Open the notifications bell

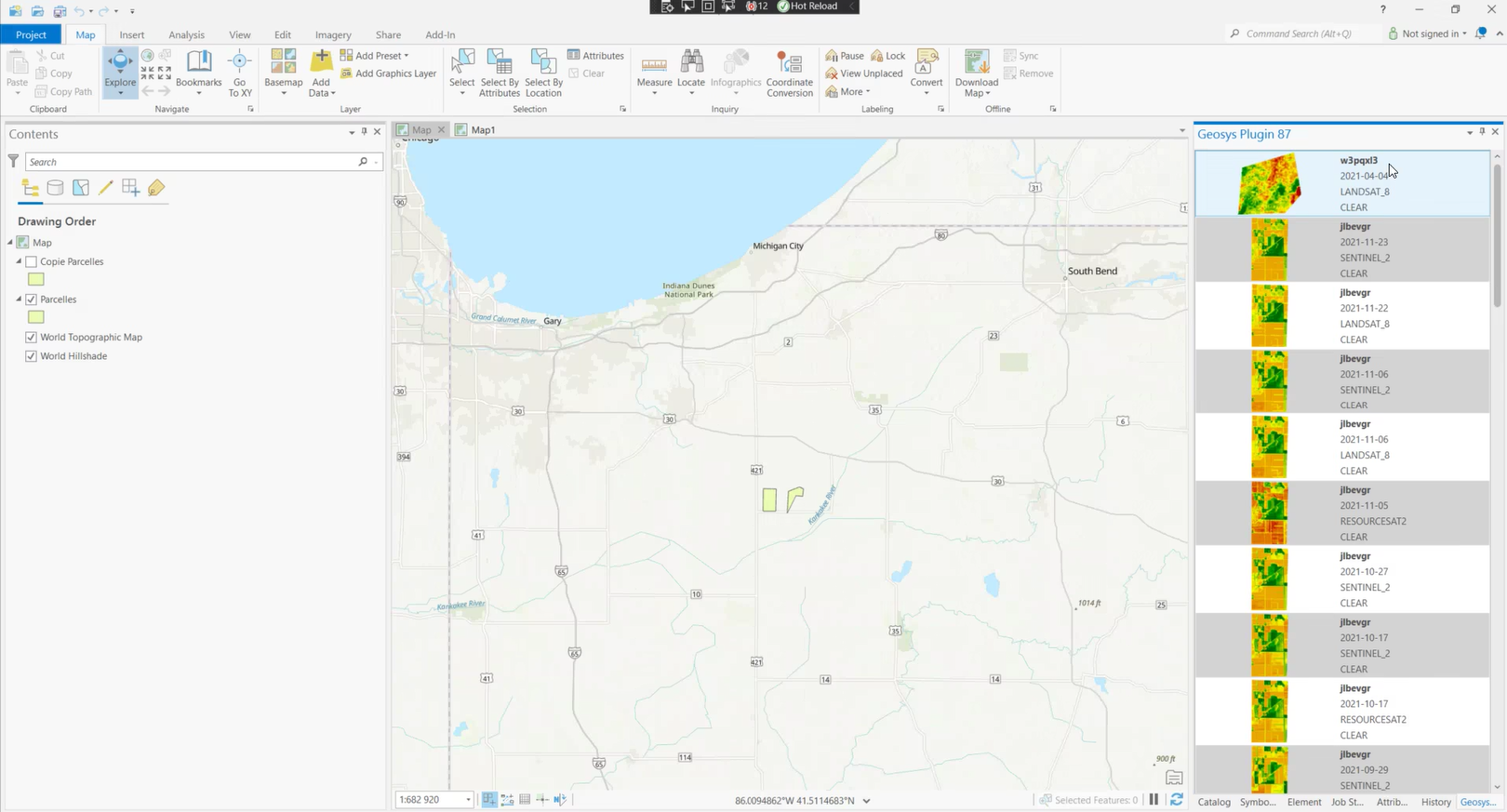coord(1481,33)
